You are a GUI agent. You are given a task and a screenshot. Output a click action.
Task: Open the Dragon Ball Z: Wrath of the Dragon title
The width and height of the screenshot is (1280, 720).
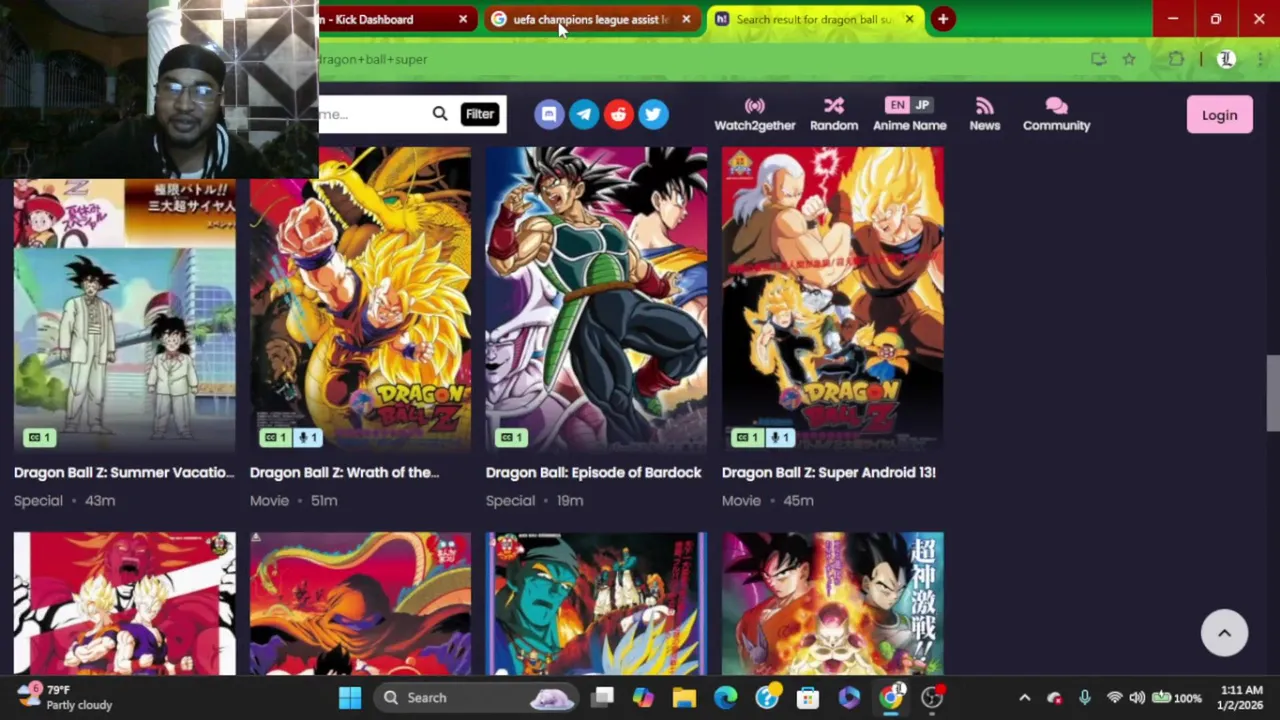click(344, 472)
